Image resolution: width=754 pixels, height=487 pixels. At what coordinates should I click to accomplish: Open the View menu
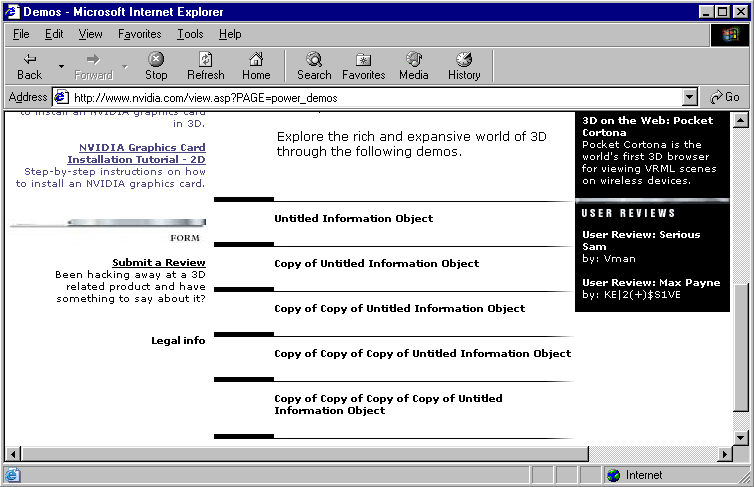(x=90, y=34)
